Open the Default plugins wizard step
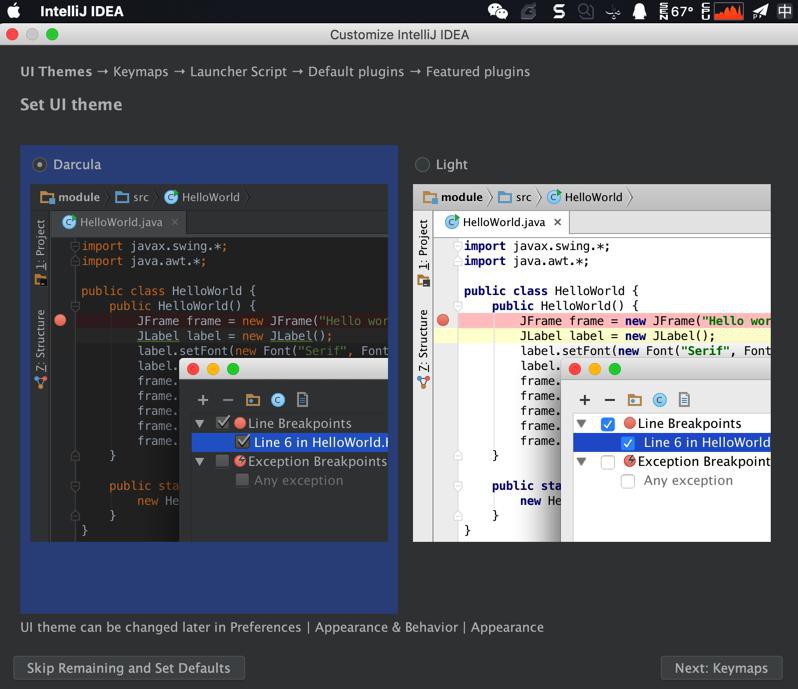The height and width of the screenshot is (689, 798). 356,72
